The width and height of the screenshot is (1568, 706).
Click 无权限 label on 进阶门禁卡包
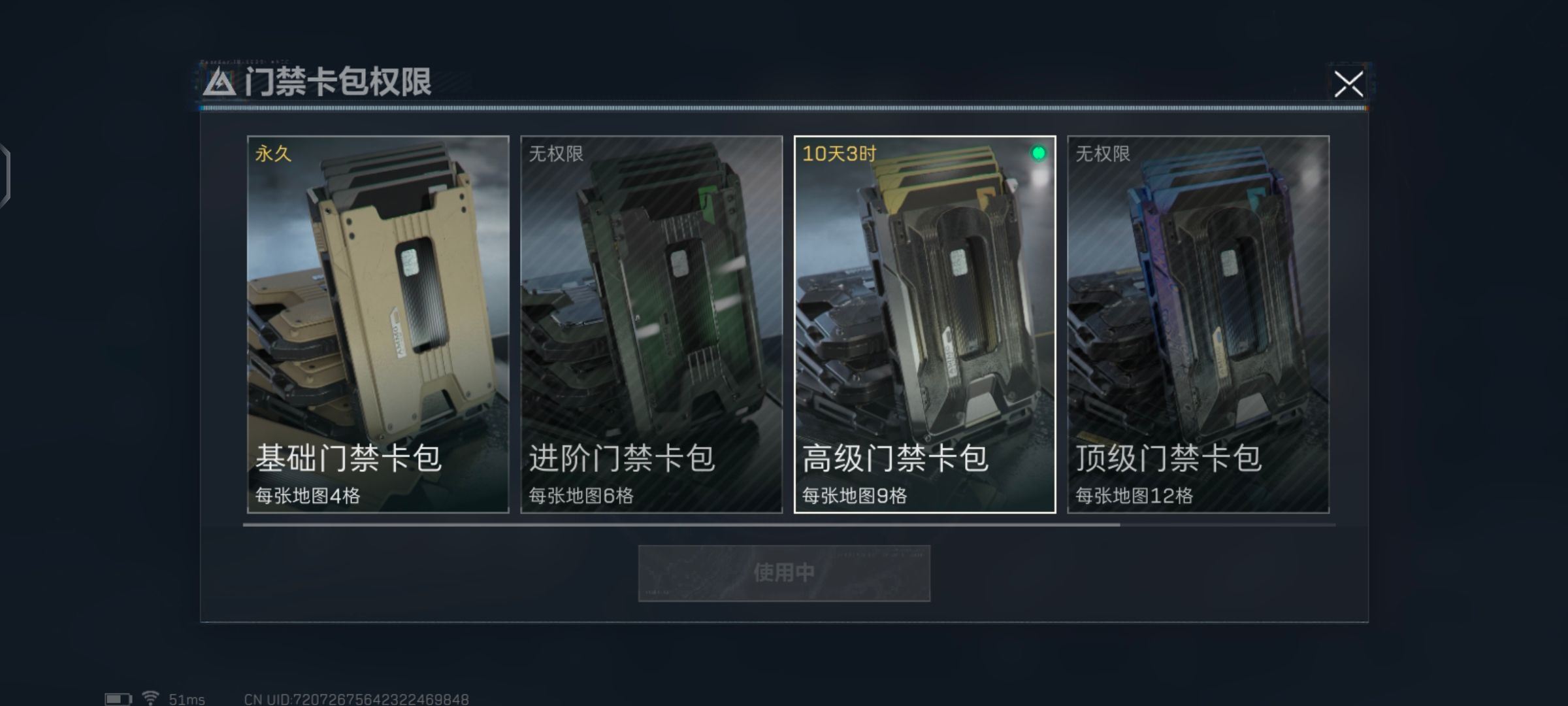[556, 154]
